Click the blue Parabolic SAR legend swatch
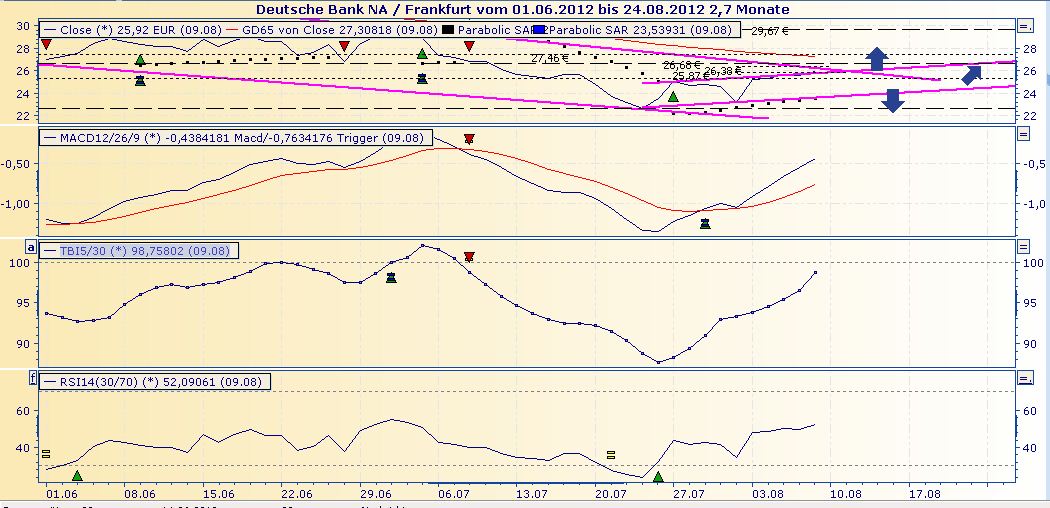1050x508 pixels. coord(540,29)
